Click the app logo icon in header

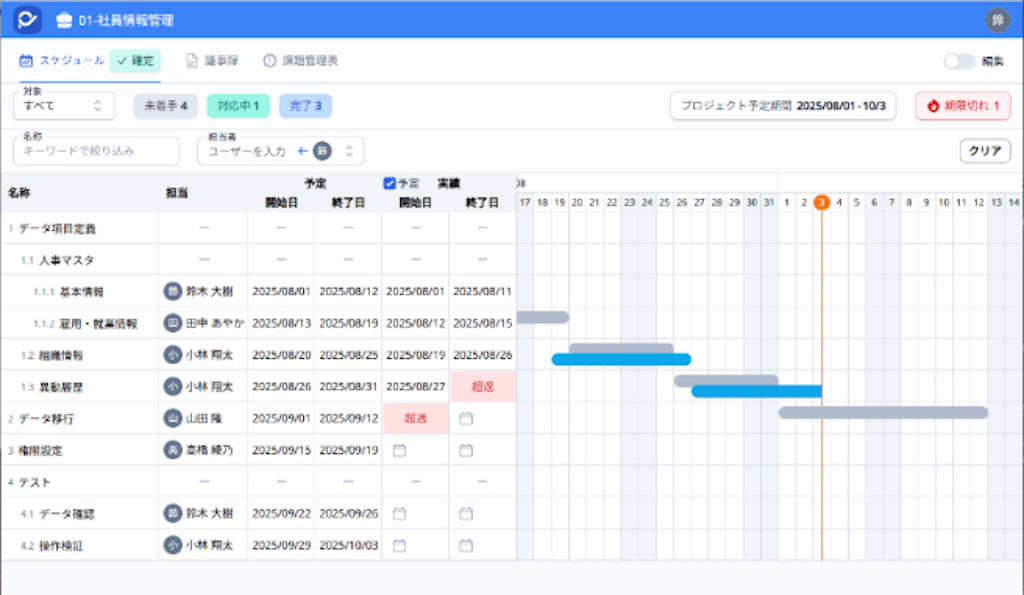coord(27,19)
